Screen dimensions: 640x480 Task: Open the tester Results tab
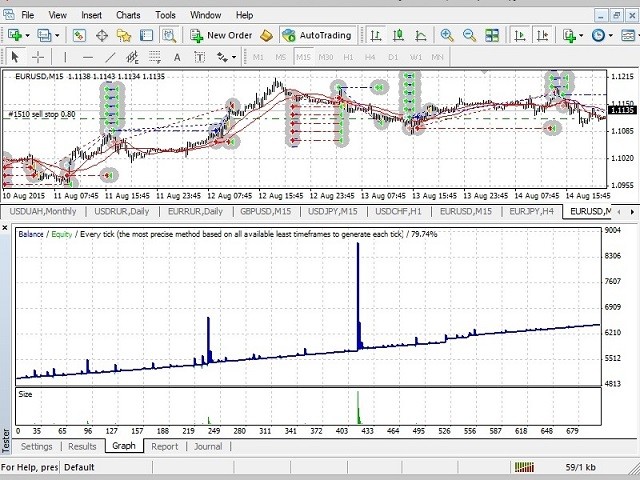click(x=82, y=447)
